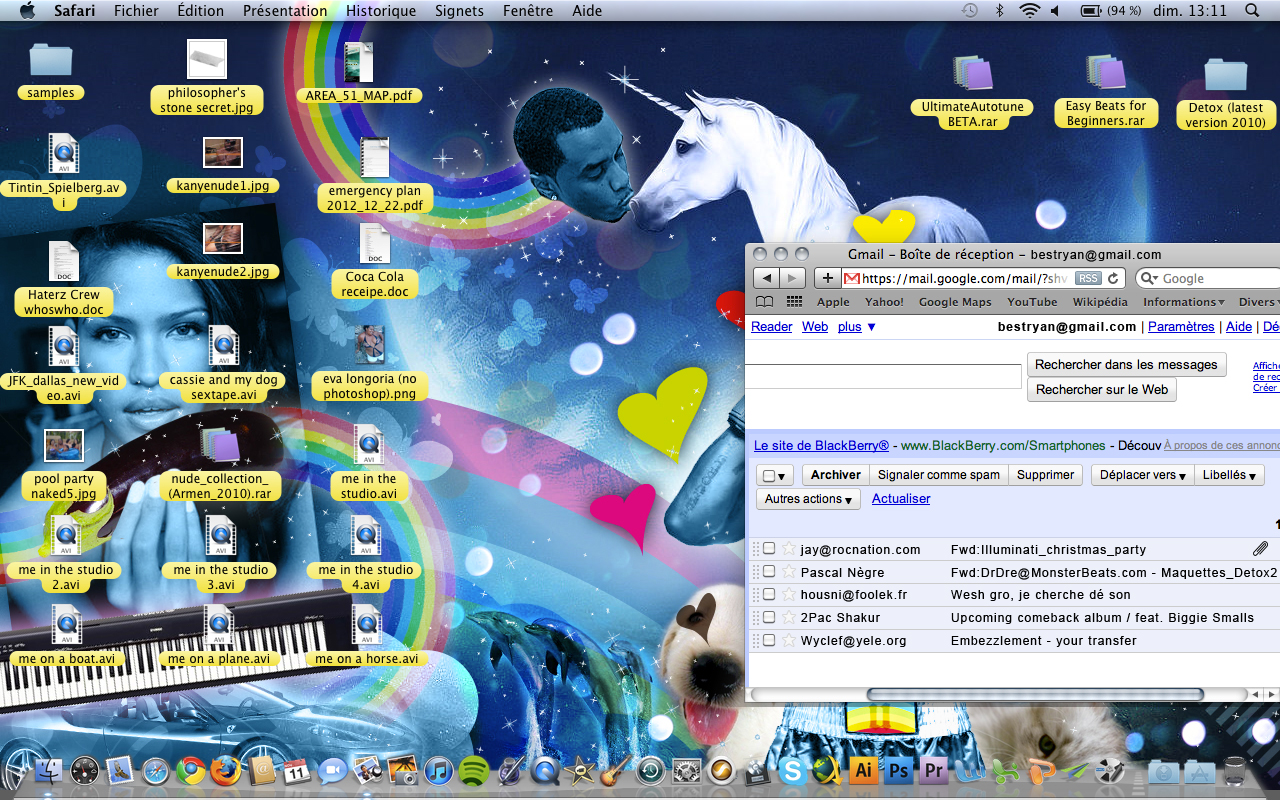This screenshot has height=800, width=1280.
Task: Click Safari's horizontal scrollbar thumb
Action: coord(1035,694)
